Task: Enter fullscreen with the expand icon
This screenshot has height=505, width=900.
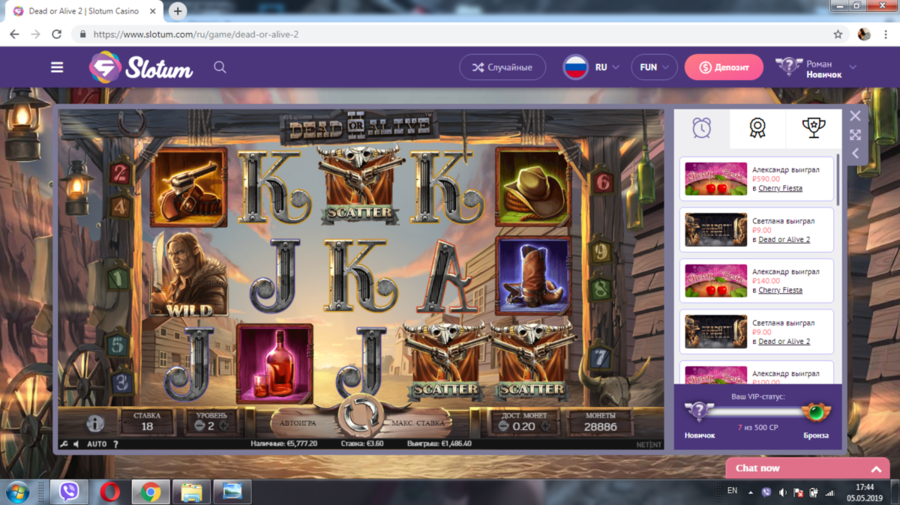Action: [x=855, y=134]
